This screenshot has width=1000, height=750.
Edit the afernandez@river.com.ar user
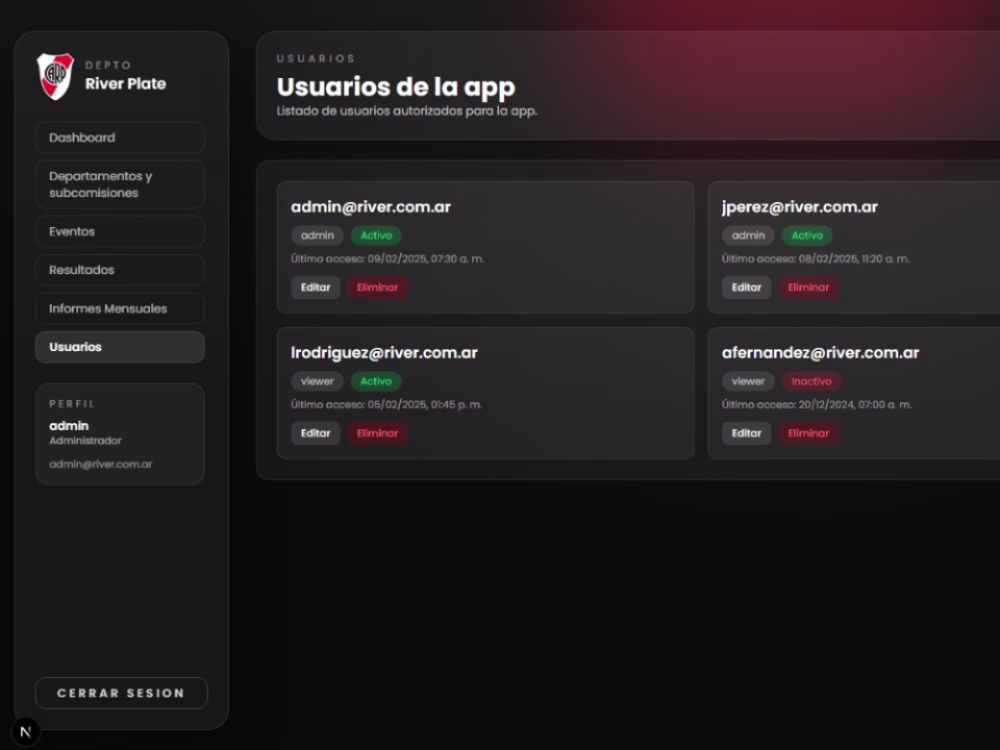pos(746,434)
